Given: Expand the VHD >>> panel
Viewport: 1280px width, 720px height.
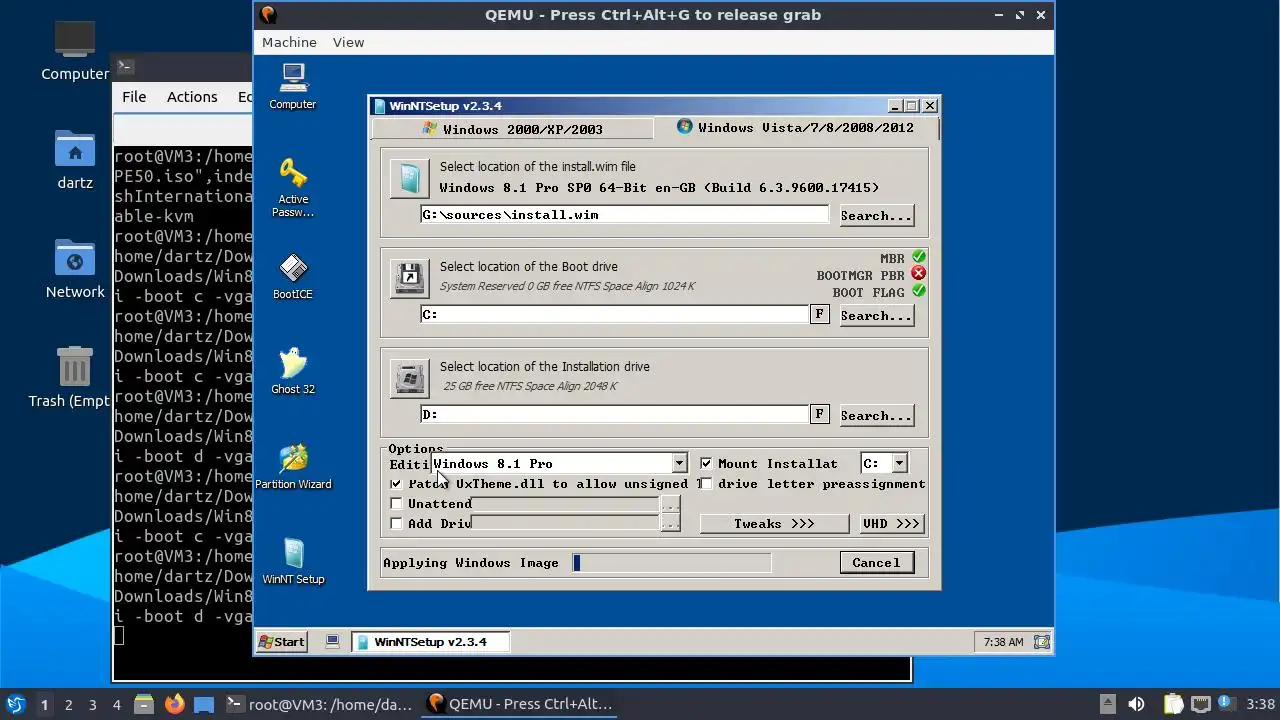Looking at the screenshot, I should [x=891, y=524].
